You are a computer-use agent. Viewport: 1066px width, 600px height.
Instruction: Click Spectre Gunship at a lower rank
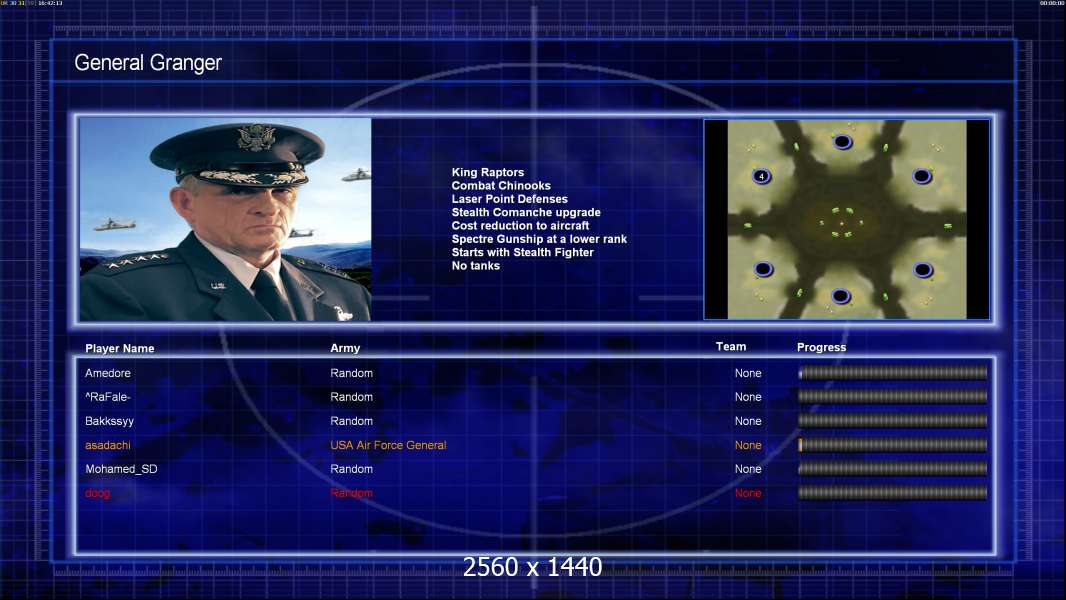[539, 239]
